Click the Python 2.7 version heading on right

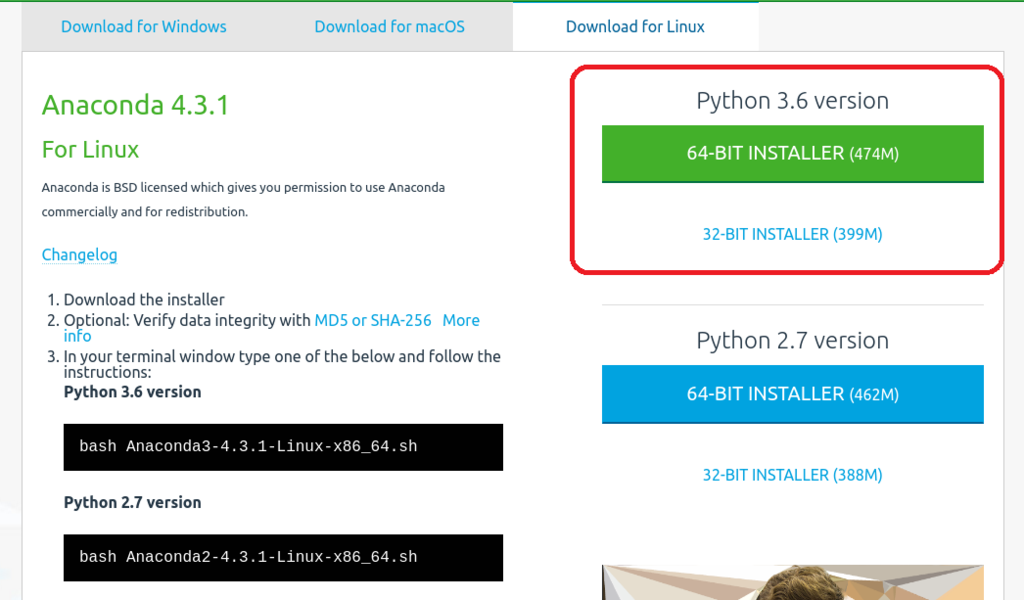point(792,340)
